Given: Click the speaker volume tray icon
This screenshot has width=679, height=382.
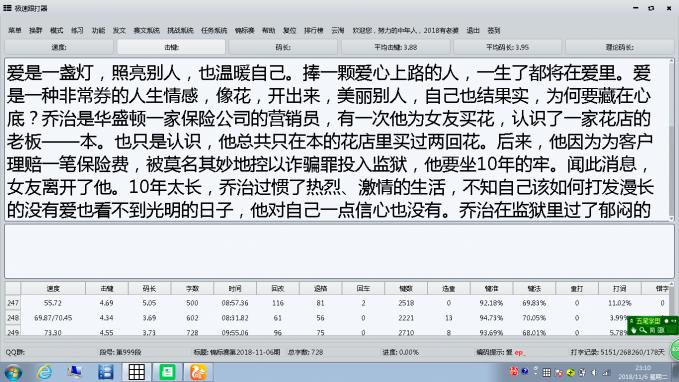Looking at the screenshot, I should point(594,372).
